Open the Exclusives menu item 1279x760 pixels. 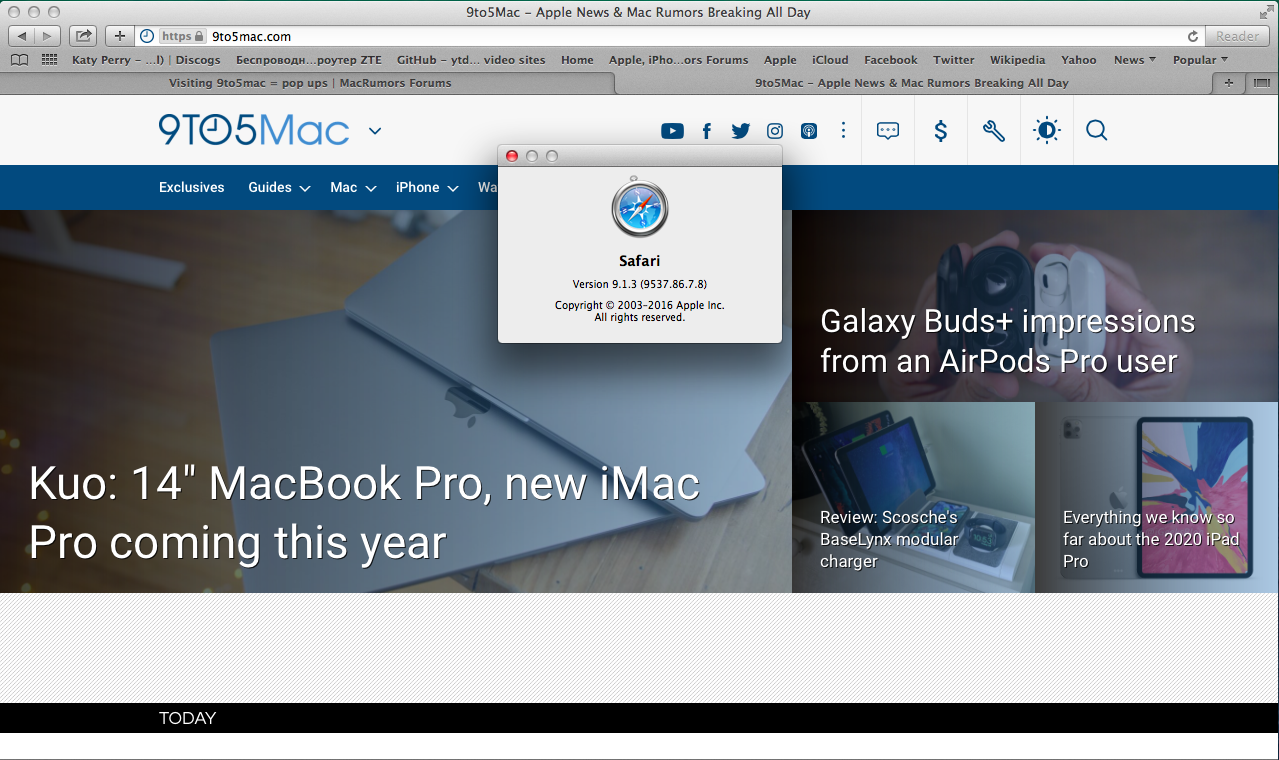coord(192,187)
